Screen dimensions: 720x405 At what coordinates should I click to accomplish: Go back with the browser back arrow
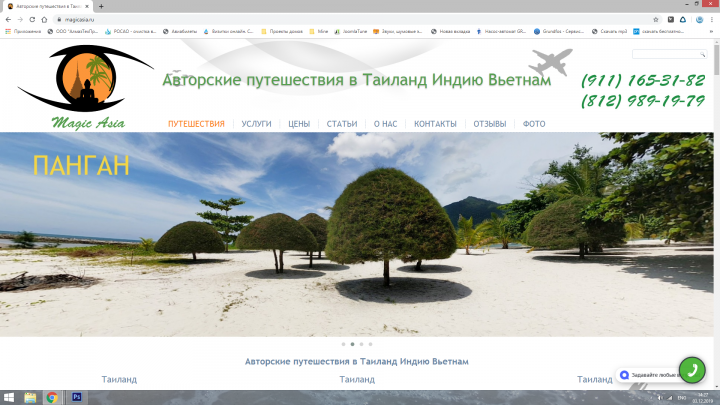8,20
